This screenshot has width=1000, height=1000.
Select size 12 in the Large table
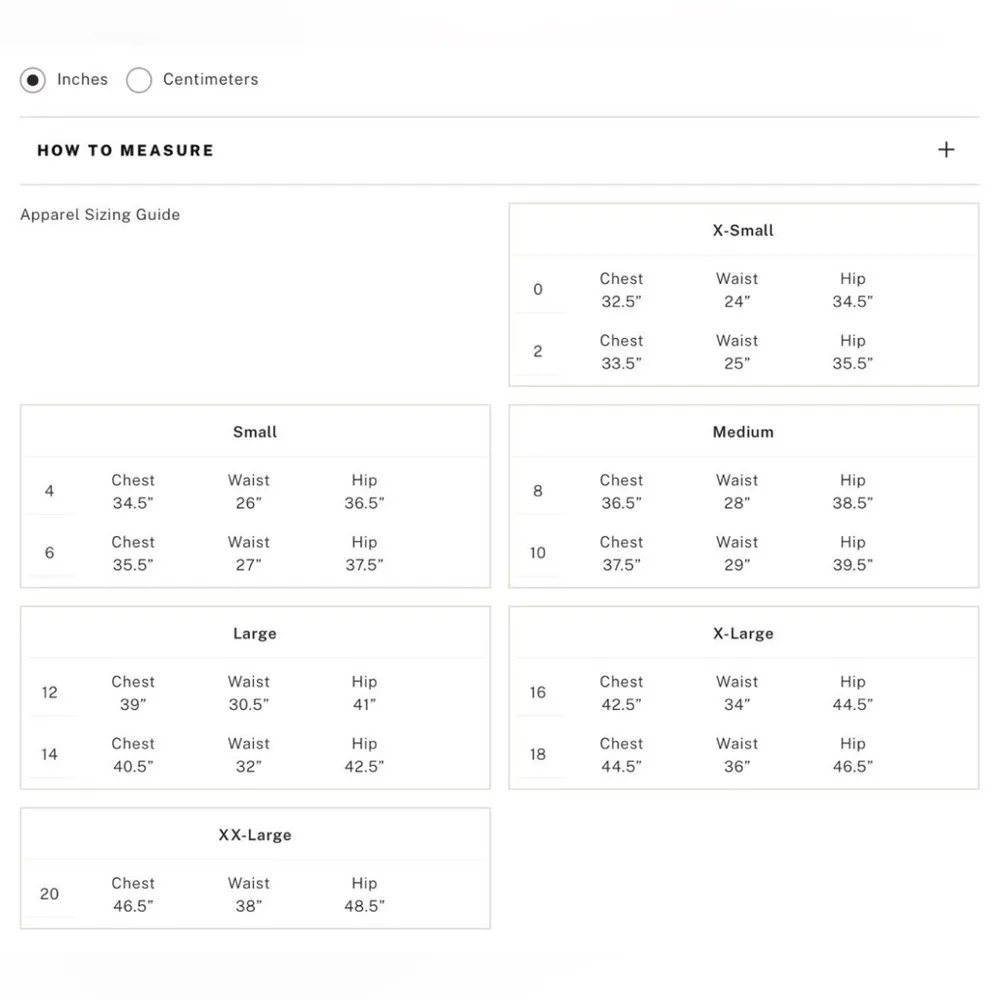coord(50,693)
